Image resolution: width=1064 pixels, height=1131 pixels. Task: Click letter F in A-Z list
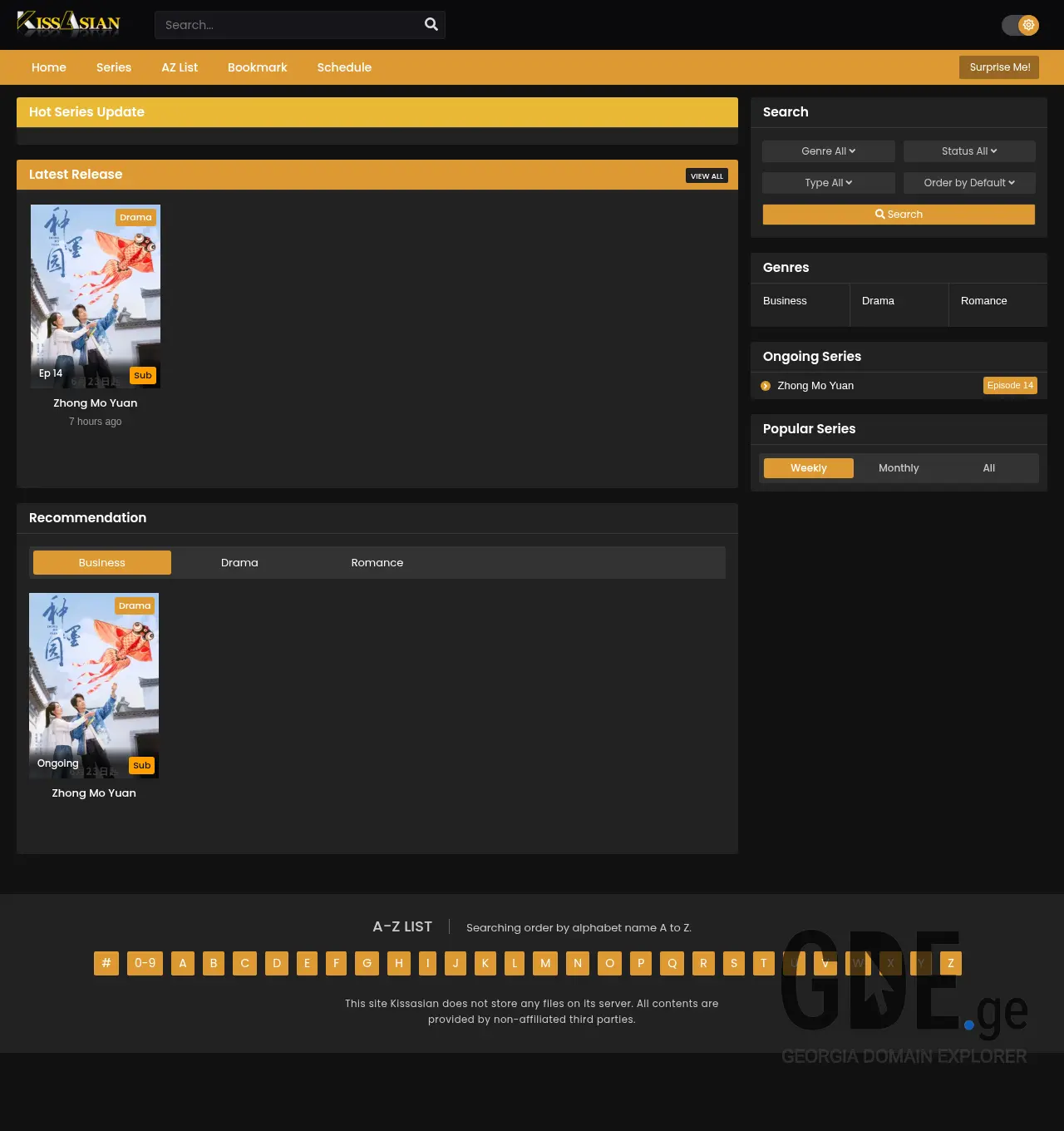pos(336,963)
